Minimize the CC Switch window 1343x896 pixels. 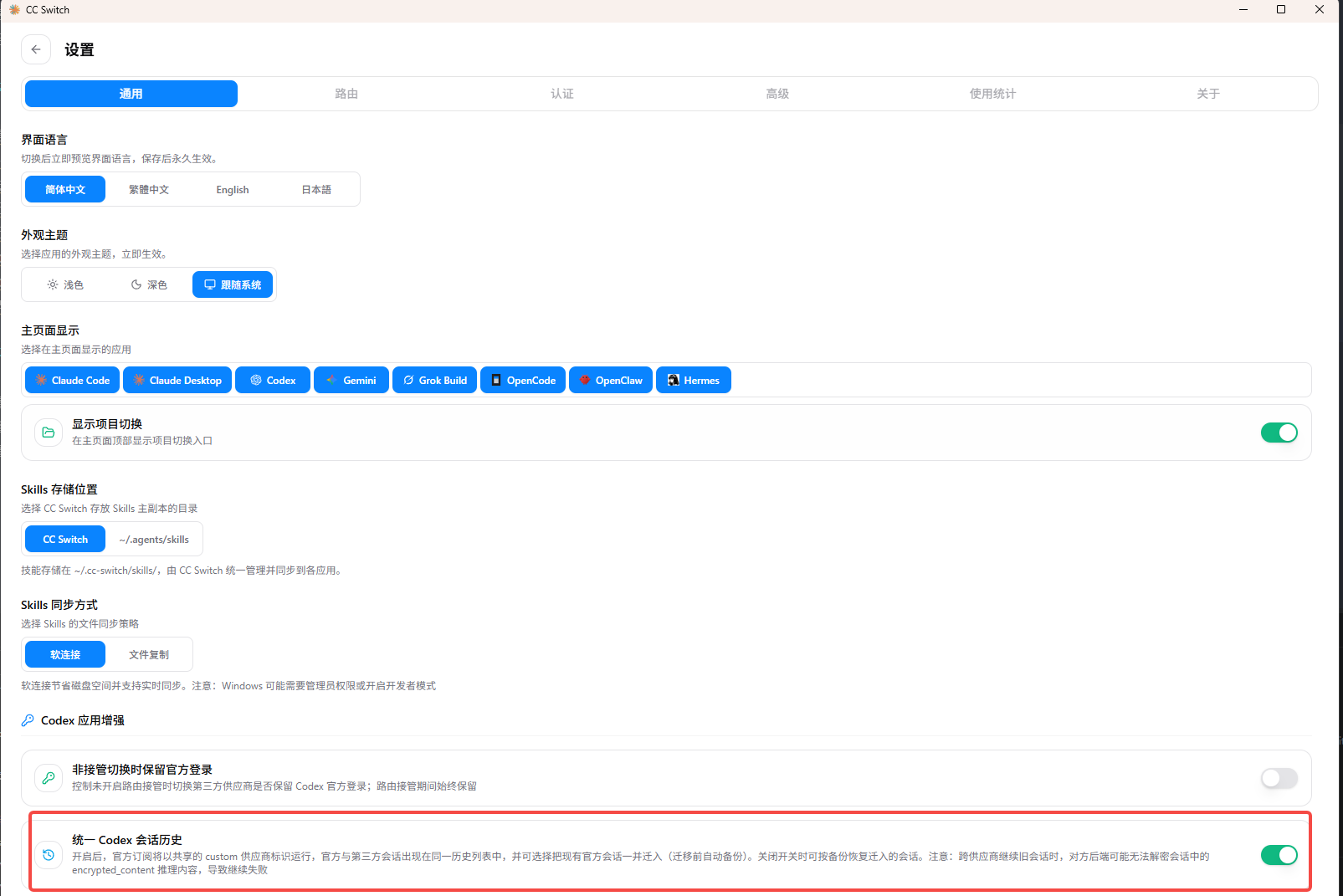[x=1243, y=10]
